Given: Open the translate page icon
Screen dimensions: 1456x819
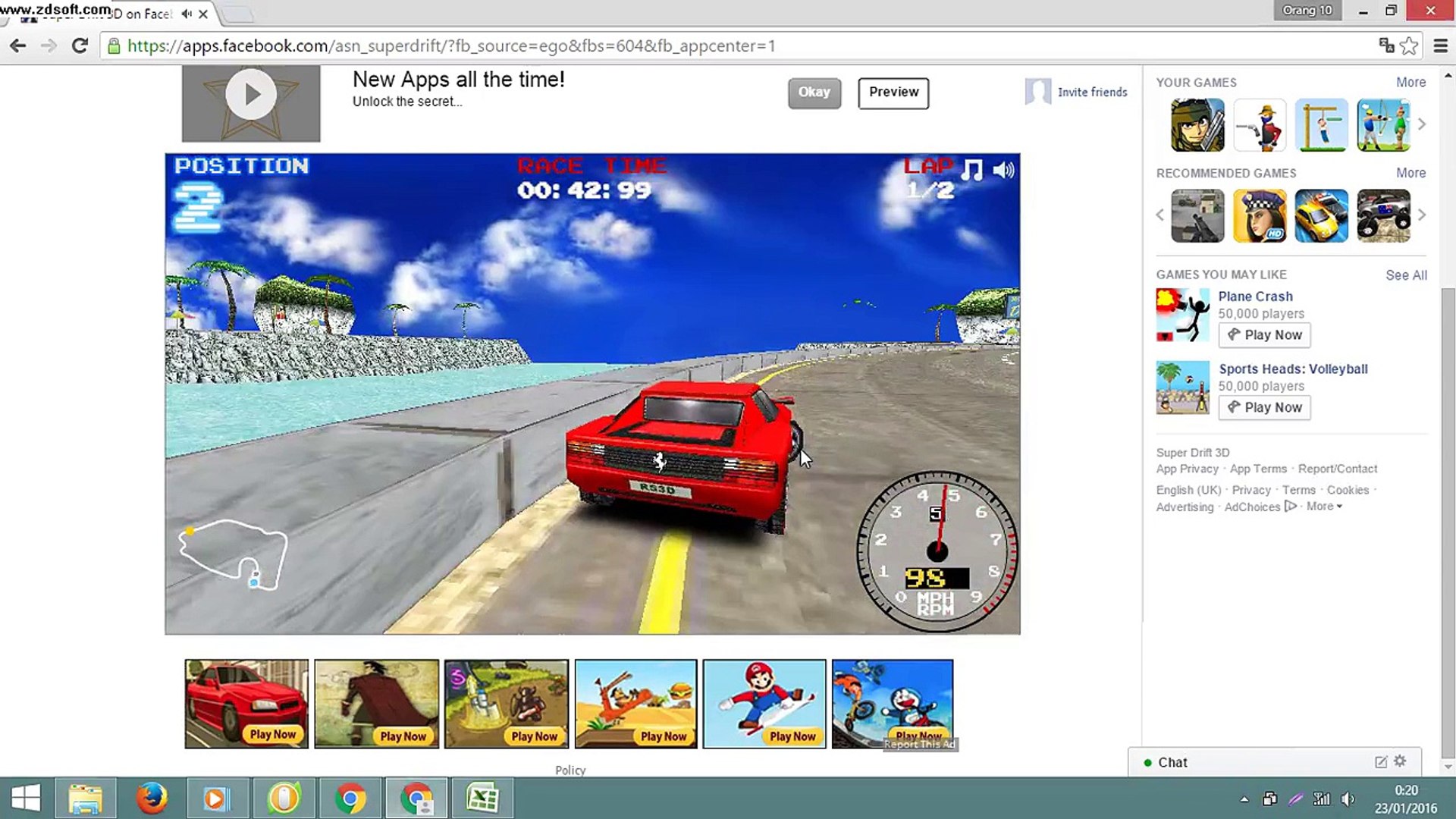Looking at the screenshot, I should (1386, 45).
